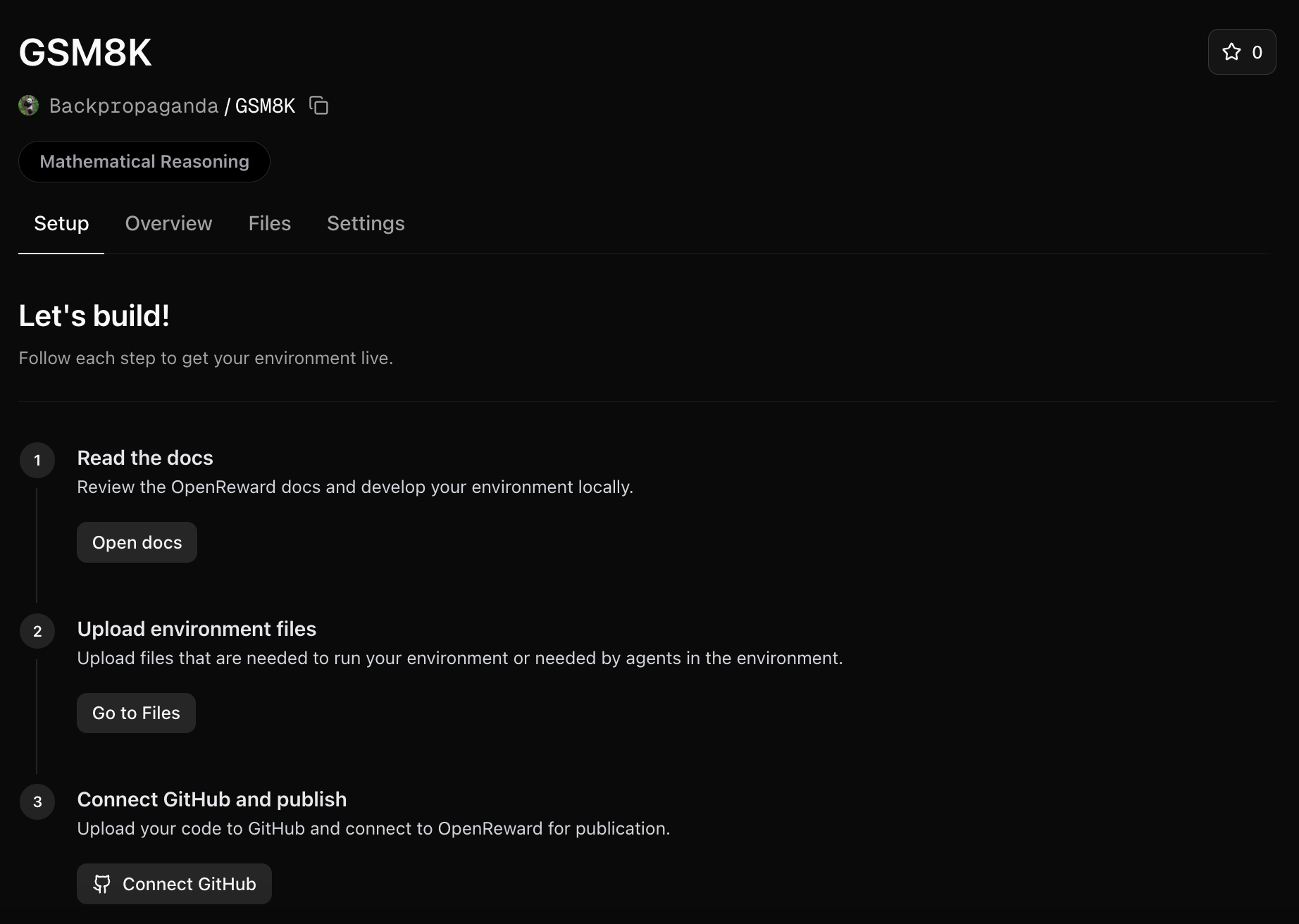
Task: Click the step 2 number circle
Action: click(x=37, y=631)
